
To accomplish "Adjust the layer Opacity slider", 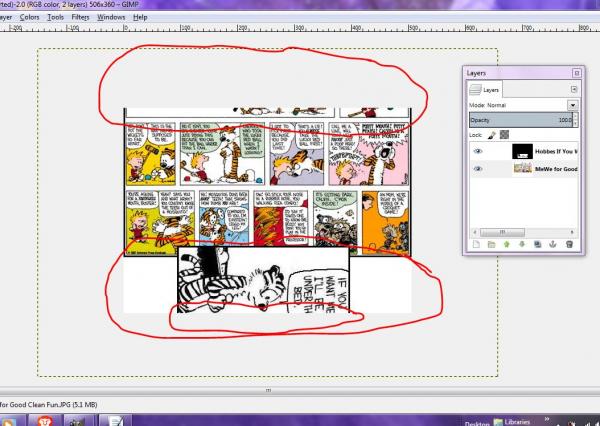I will pyautogui.click(x=521, y=120).
